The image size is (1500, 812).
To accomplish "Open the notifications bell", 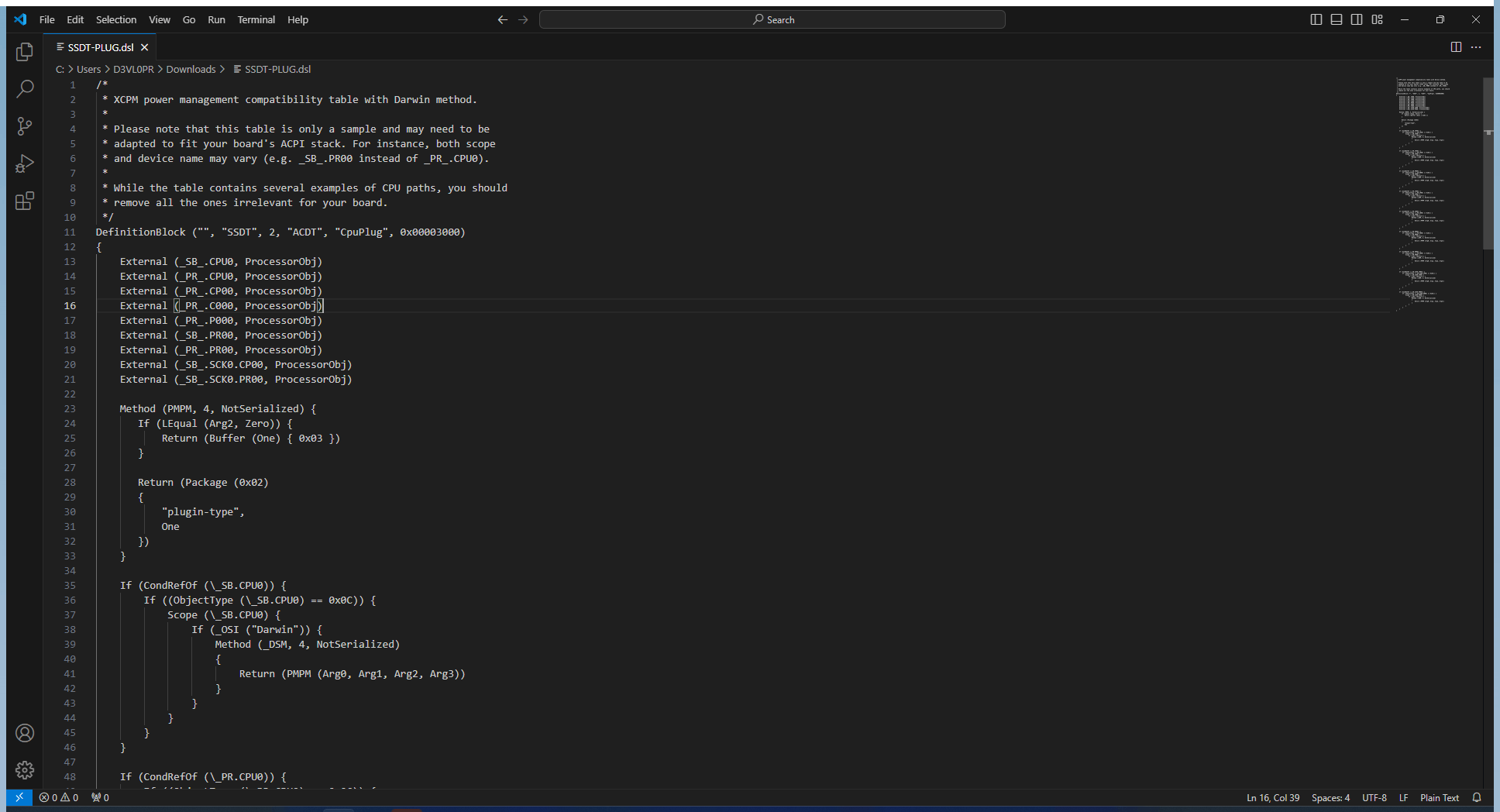I will [x=1475, y=797].
